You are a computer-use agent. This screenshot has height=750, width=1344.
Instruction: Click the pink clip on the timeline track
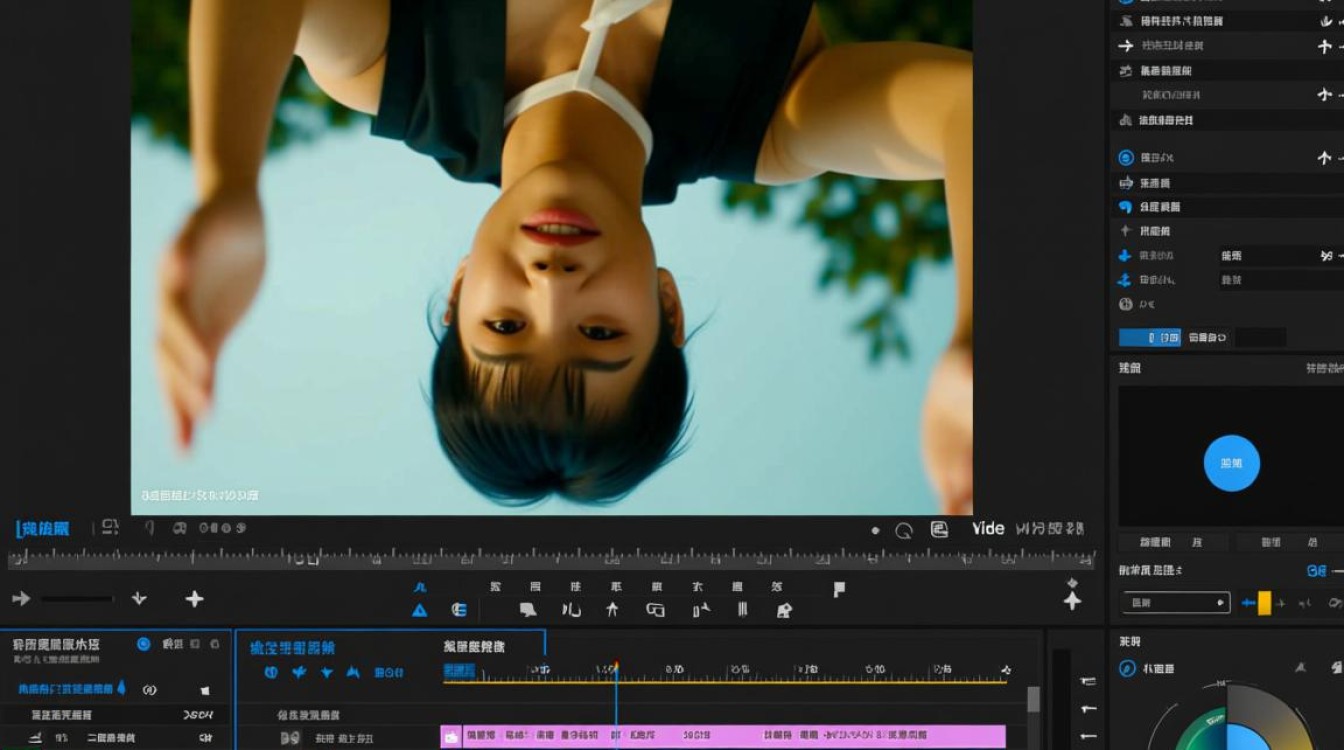[x=723, y=737]
